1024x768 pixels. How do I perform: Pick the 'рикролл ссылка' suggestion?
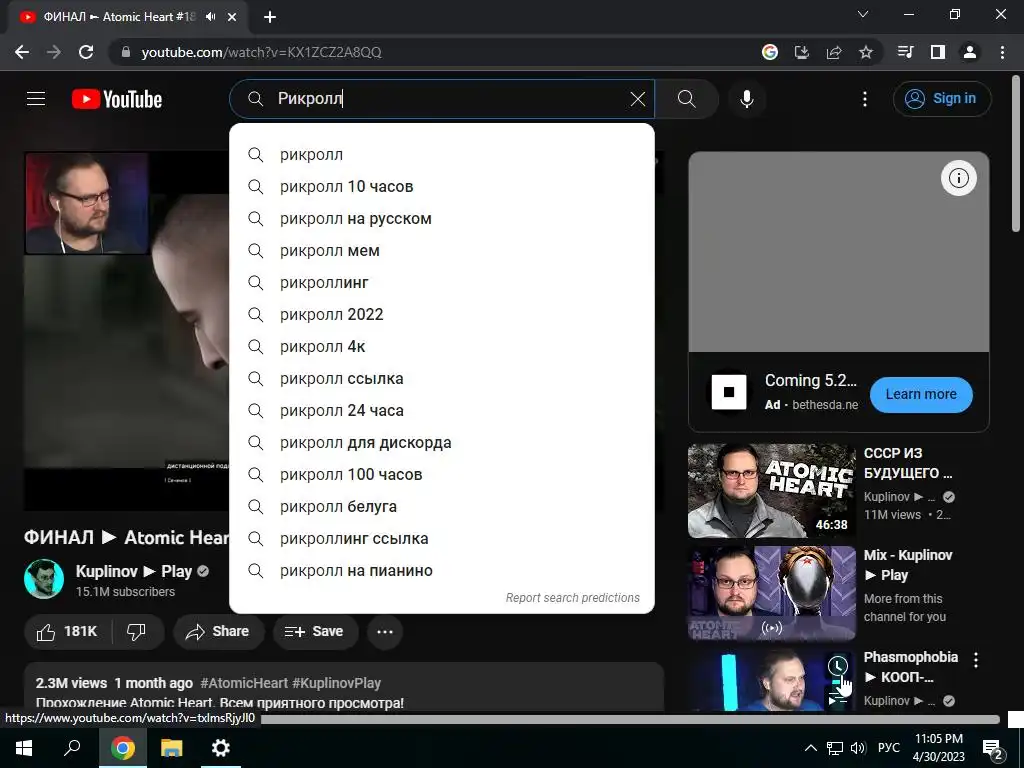click(x=442, y=379)
